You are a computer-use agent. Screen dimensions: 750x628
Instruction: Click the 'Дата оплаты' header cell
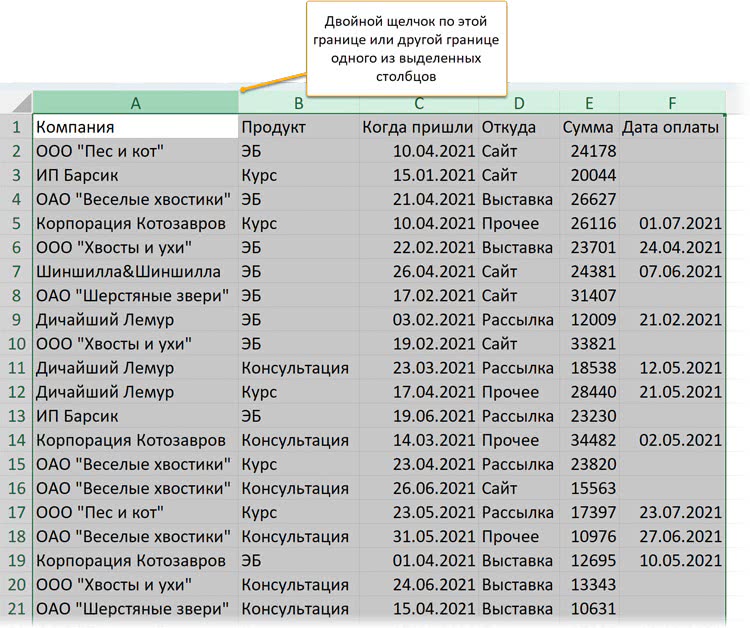coord(672,127)
